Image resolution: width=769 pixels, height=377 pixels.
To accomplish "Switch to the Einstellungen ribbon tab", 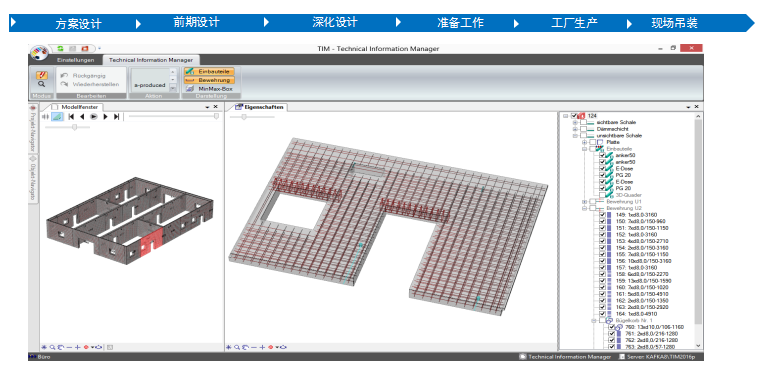I will 76,60.
